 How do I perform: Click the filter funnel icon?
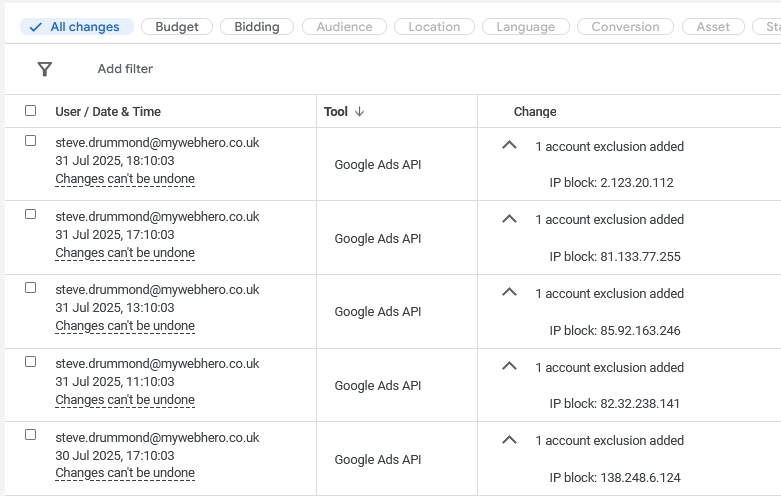click(44, 69)
